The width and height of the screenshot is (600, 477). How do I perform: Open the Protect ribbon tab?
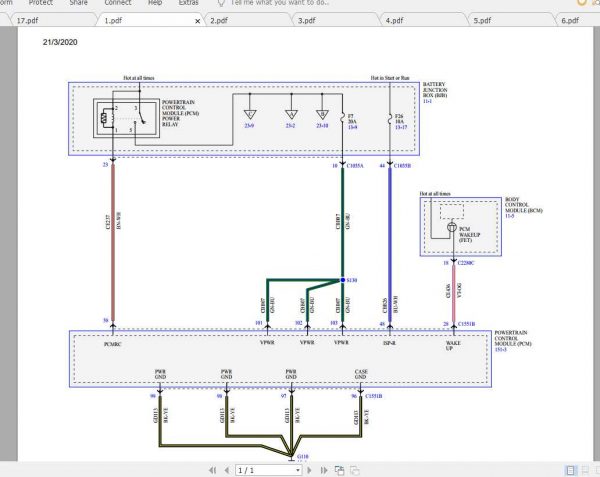pyautogui.click(x=41, y=3)
